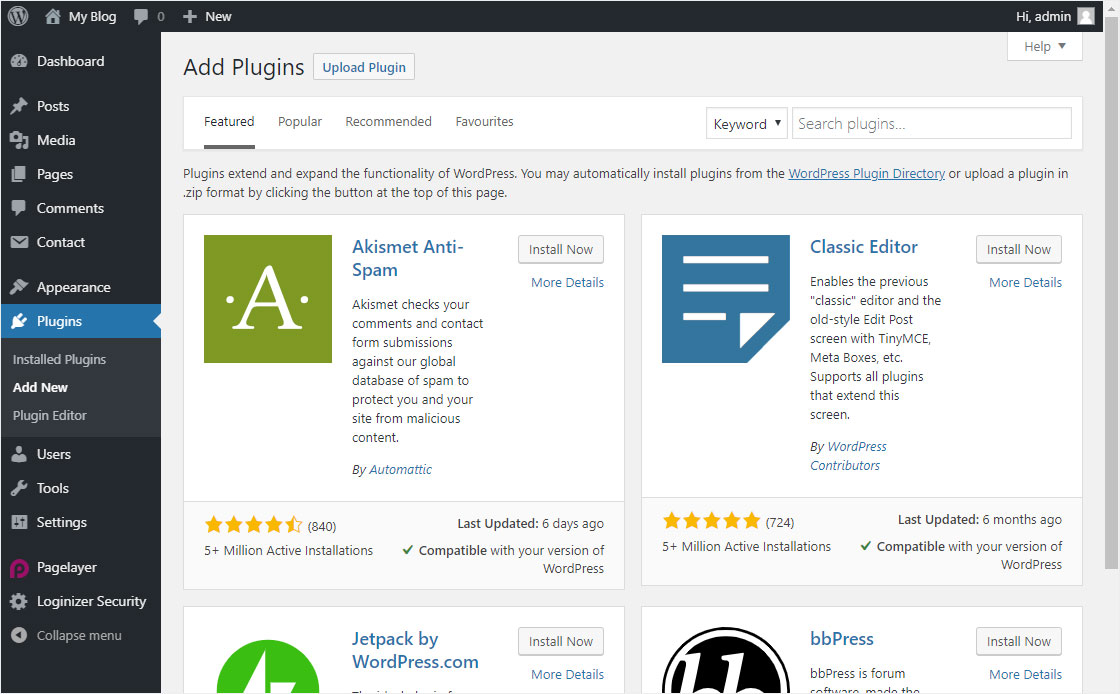Click the Pagelayer logo icon

click(19, 568)
